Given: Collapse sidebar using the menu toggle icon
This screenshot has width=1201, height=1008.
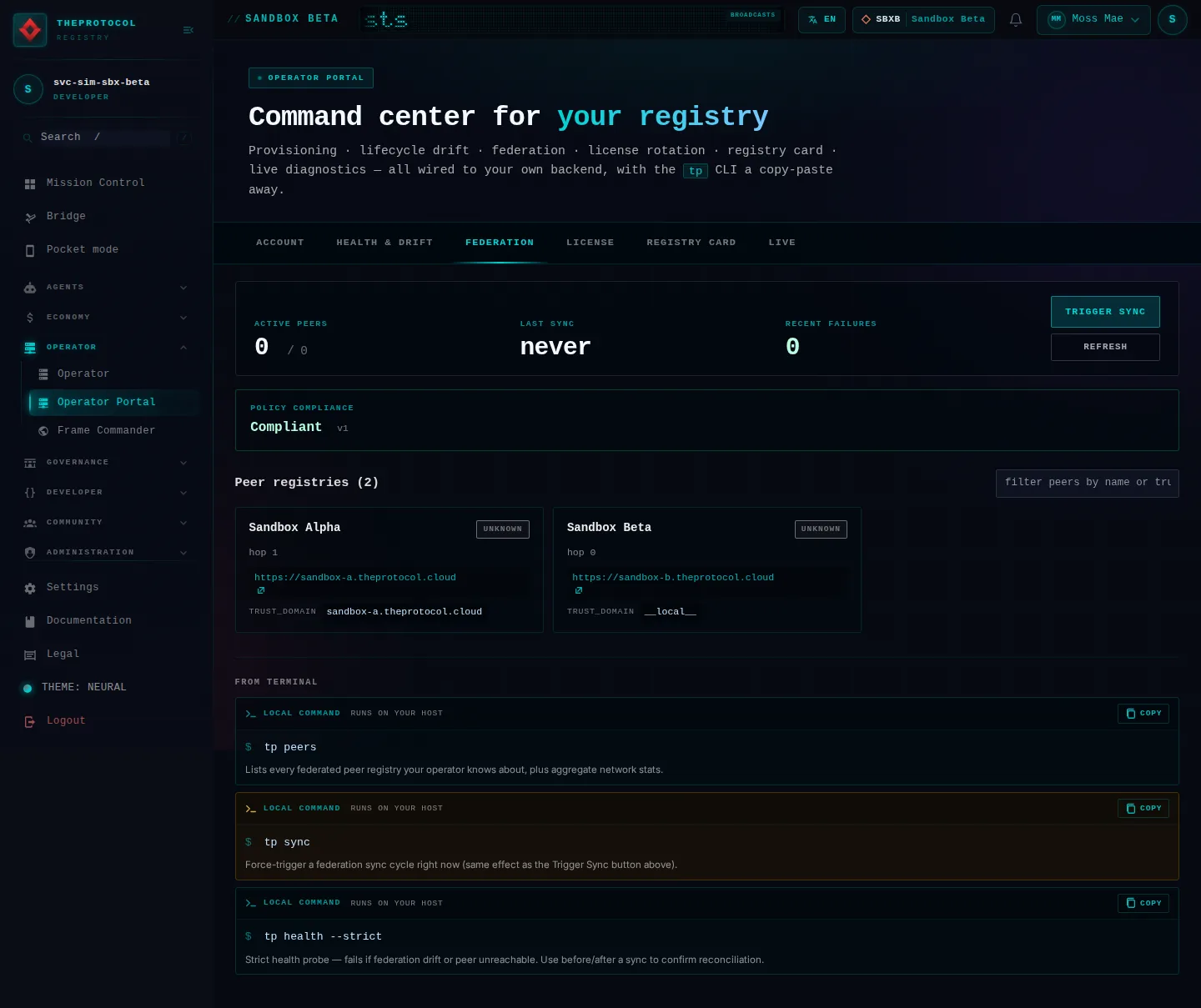Looking at the screenshot, I should coord(188,30).
